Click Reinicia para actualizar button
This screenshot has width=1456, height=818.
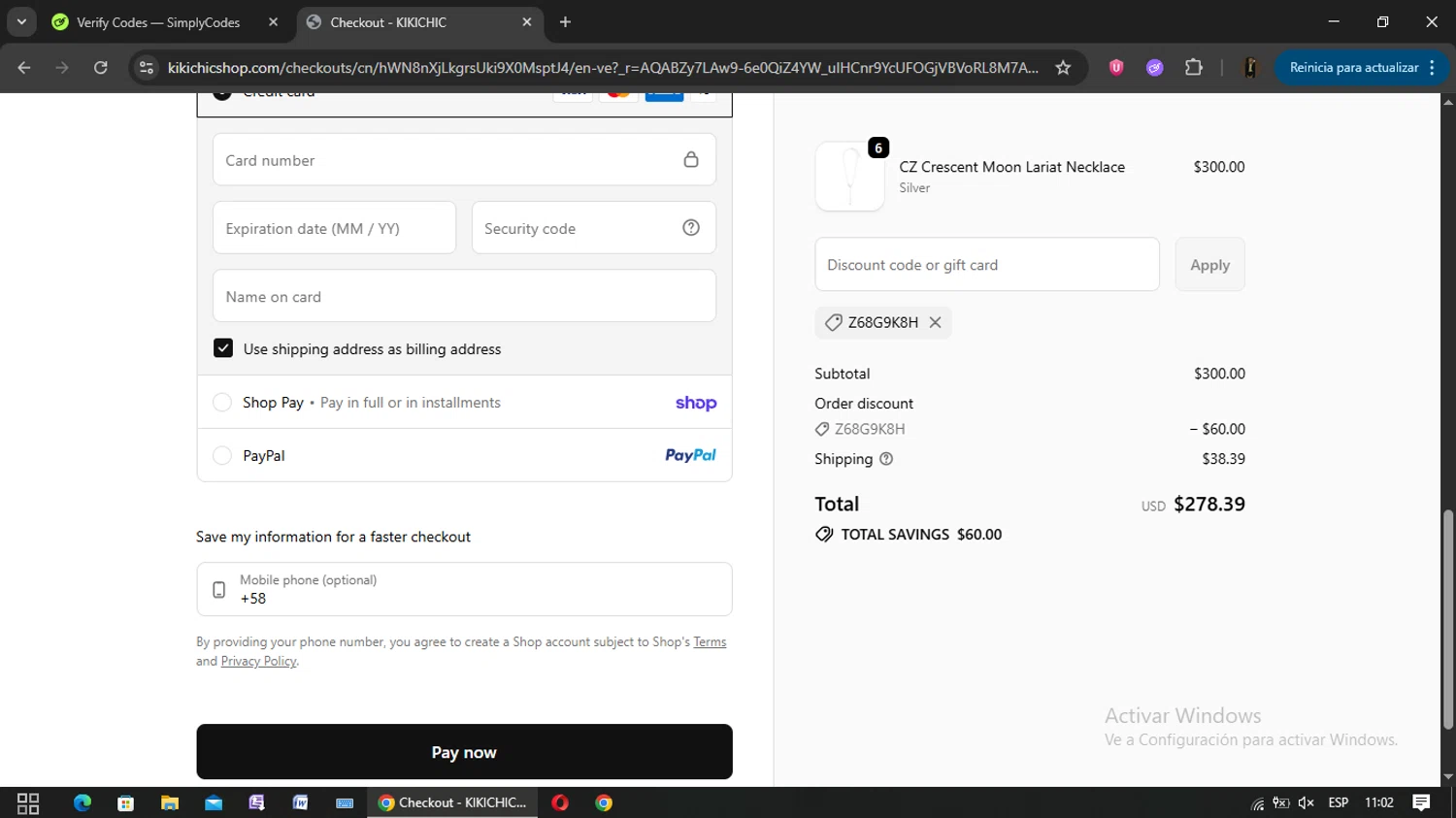[1353, 67]
